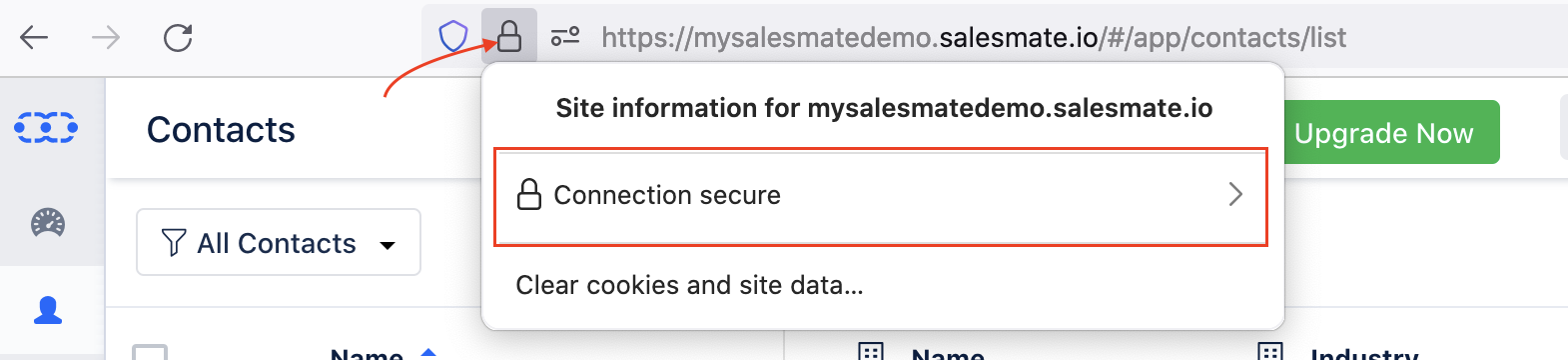Image resolution: width=1568 pixels, height=360 pixels.
Task: Choose Clear cookies and site data
Action: tap(689, 285)
